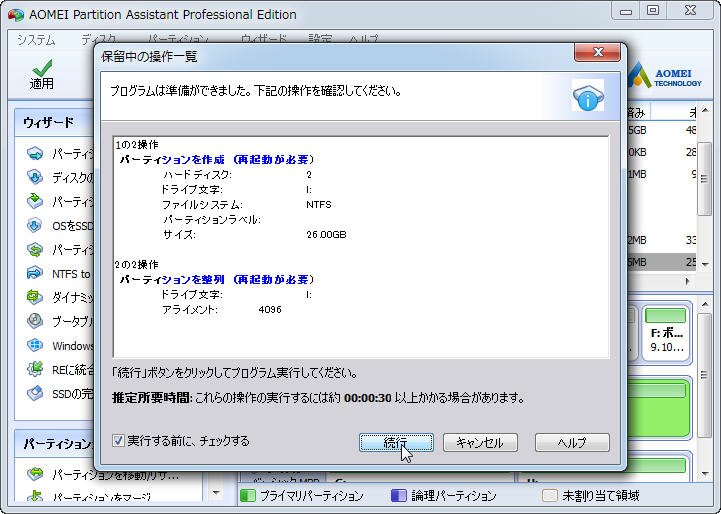721x514 pixels.
Task: Open the ヘルプ menu in menu bar
Action: (363, 40)
